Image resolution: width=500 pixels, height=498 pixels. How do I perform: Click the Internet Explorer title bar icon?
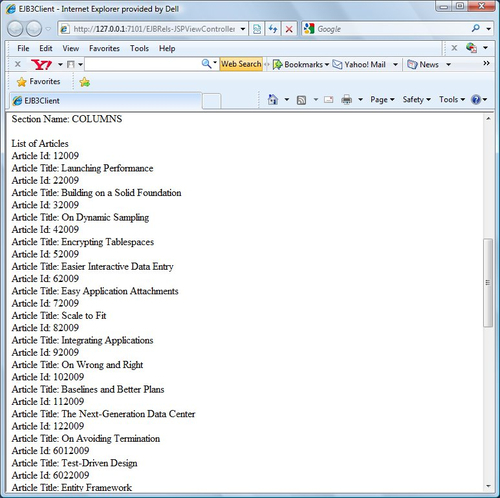click(11, 8)
